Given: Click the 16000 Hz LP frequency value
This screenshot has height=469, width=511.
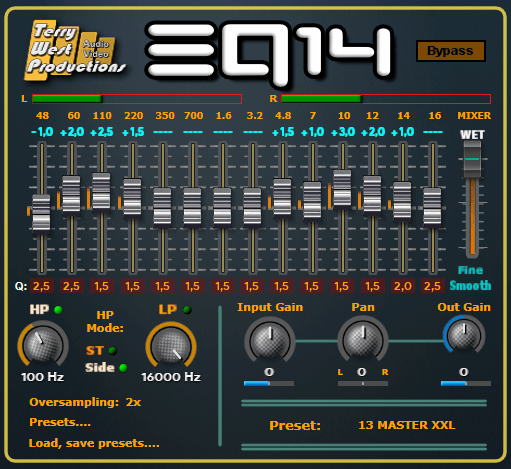Looking at the screenshot, I should pyautogui.click(x=171, y=377).
